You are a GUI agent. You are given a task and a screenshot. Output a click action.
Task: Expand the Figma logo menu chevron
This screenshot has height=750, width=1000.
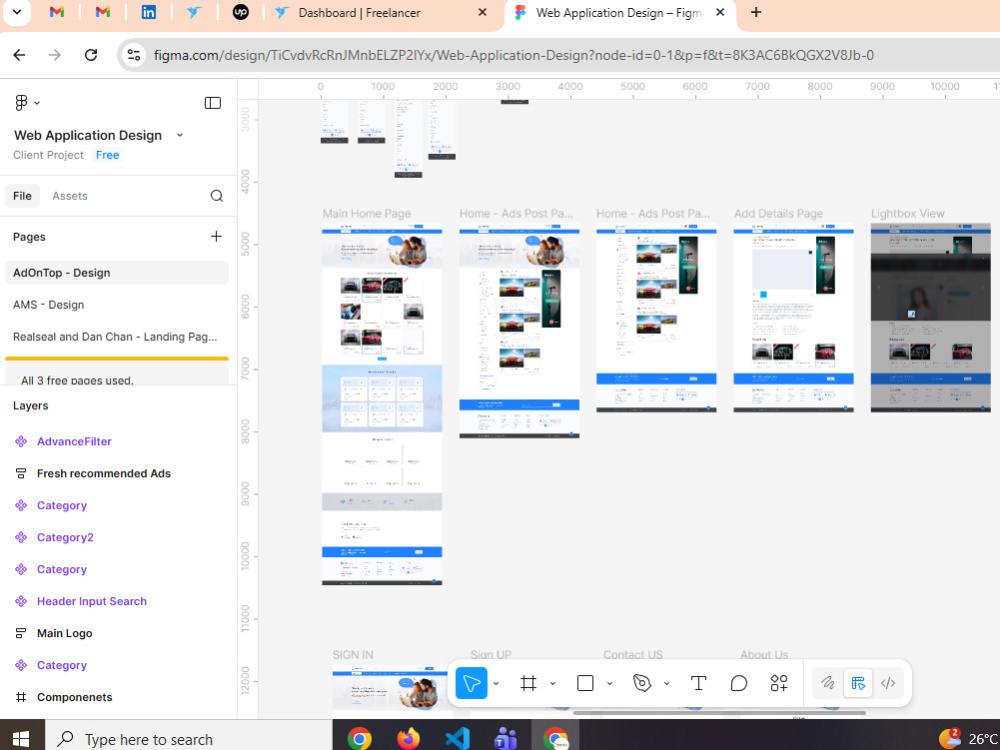[37, 103]
